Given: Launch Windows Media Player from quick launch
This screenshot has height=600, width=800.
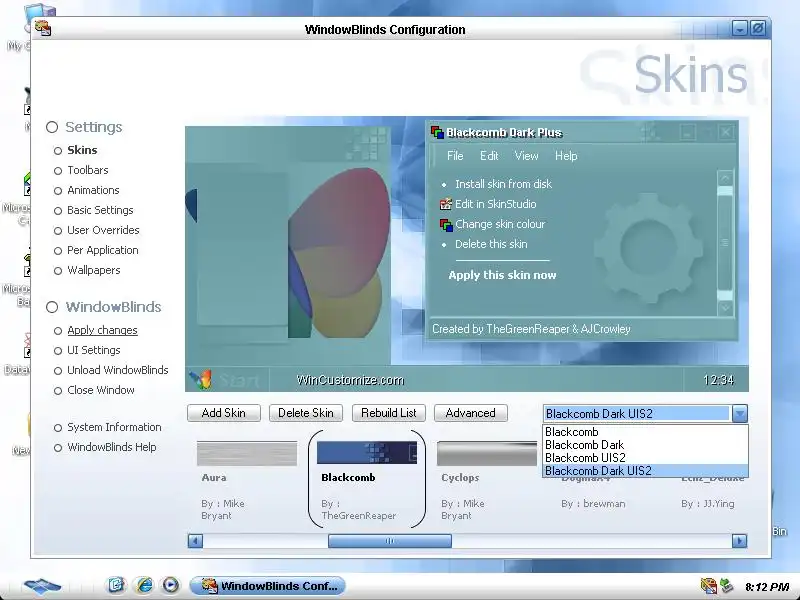Looking at the screenshot, I should coord(171,585).
